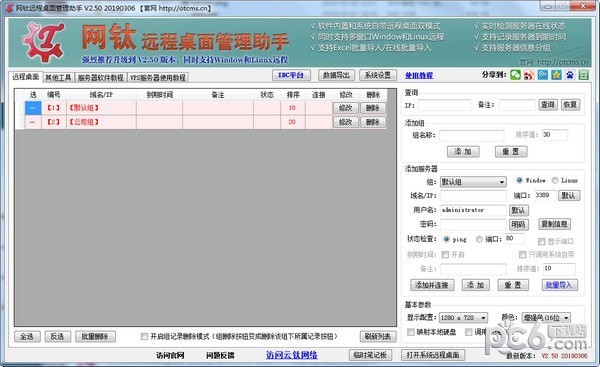This screenshot has width=600, height=367.
Task: Focus the 组名称 input field
Action: [x=471, y=135]
